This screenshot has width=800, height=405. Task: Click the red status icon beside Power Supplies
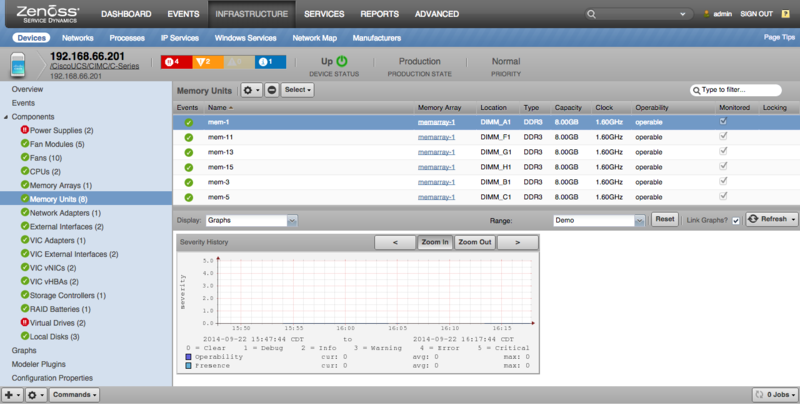point(24,130)
